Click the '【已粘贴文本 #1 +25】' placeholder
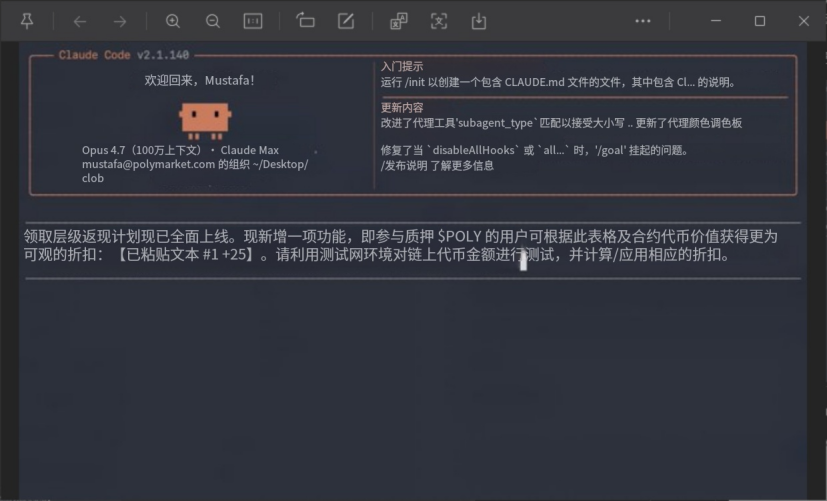 186,255
